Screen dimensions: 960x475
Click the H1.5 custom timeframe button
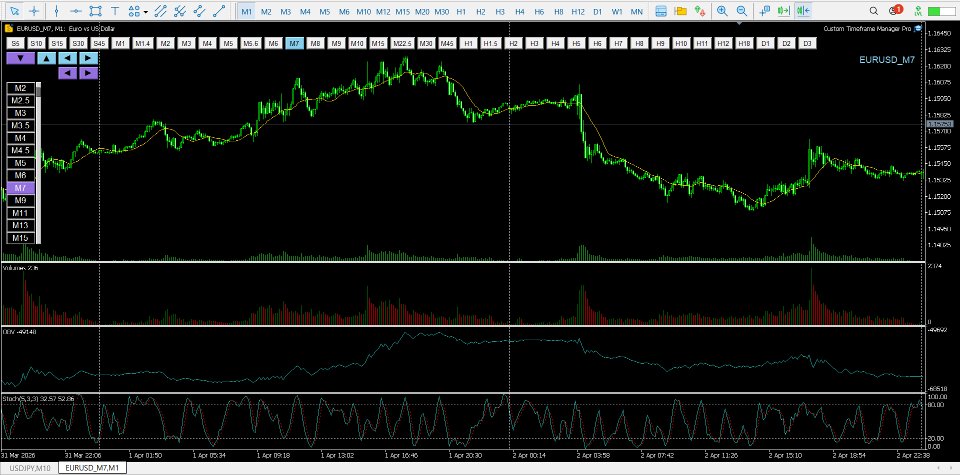click(491, 43)
